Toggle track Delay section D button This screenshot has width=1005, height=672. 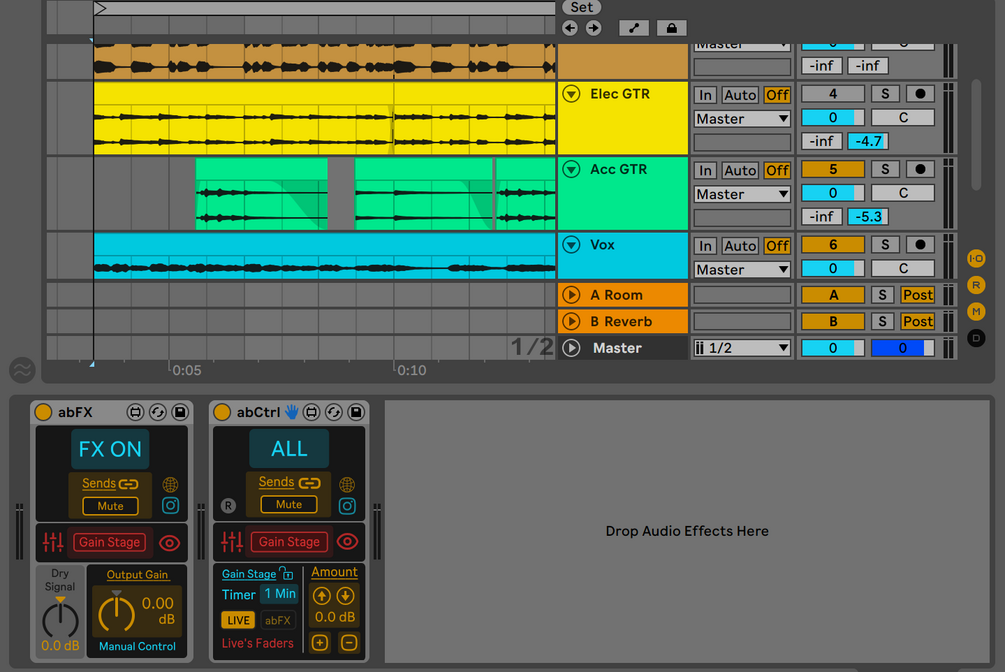[x=976, y=338]
